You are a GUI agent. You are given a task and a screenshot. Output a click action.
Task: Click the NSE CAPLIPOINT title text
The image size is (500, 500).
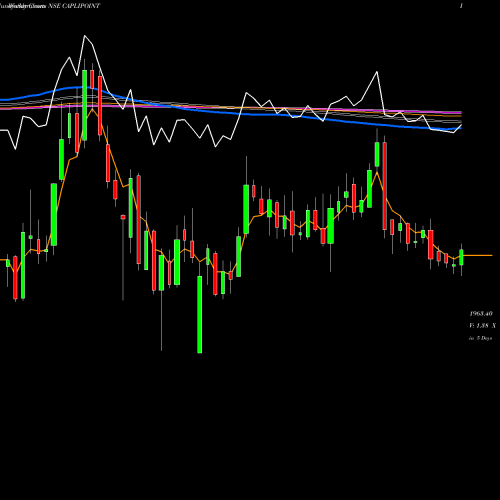click(74, 6)
